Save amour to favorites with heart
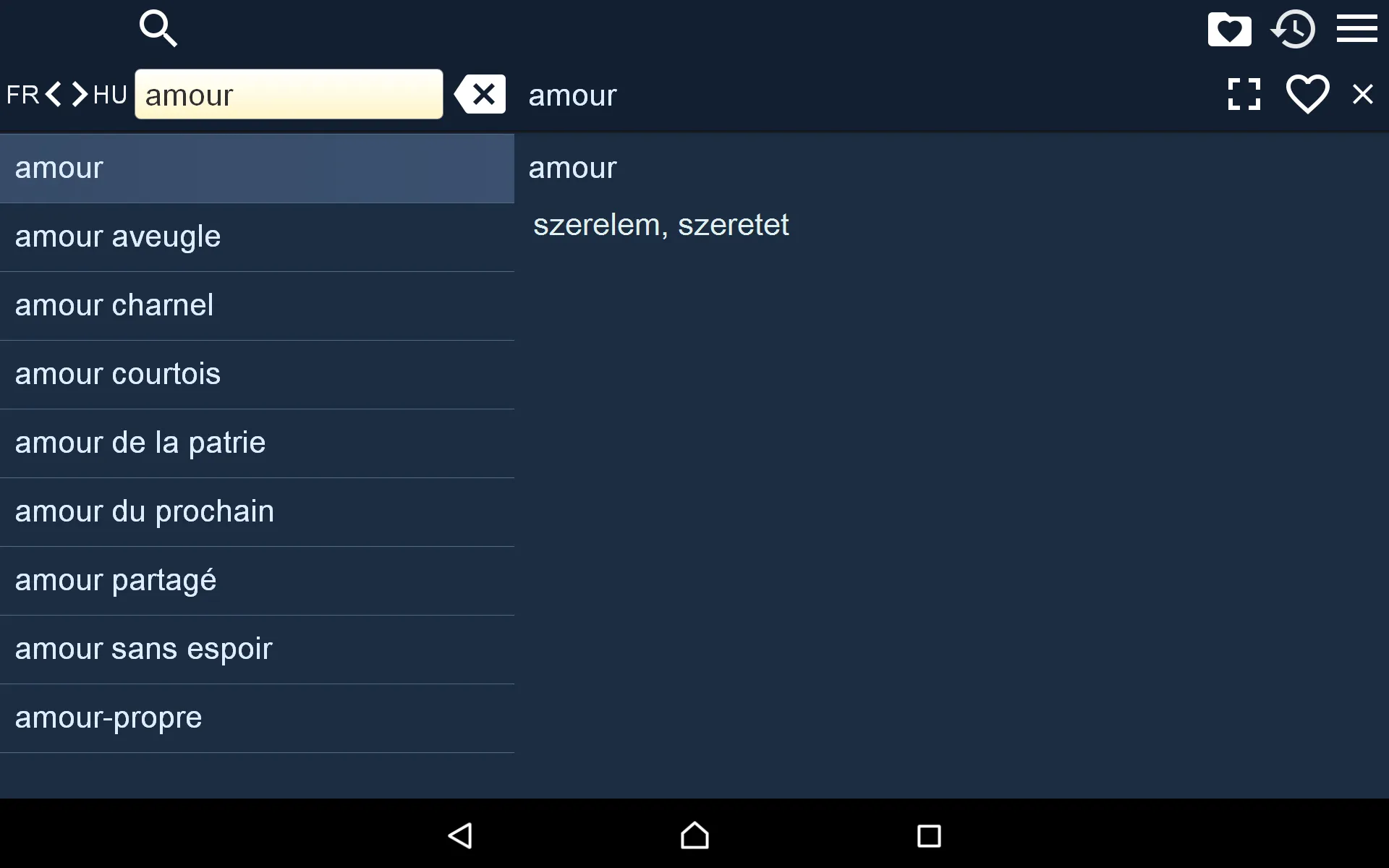This screenshot has width=1389, height=868. pos(1307,94)
